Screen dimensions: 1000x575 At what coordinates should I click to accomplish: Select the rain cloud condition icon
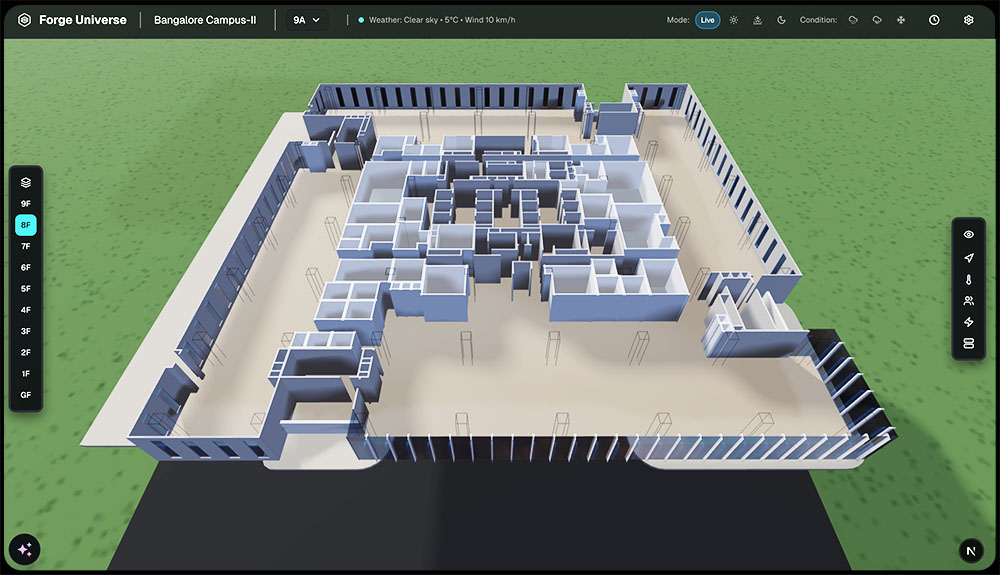pyautogui.click(x=853, y=20)
